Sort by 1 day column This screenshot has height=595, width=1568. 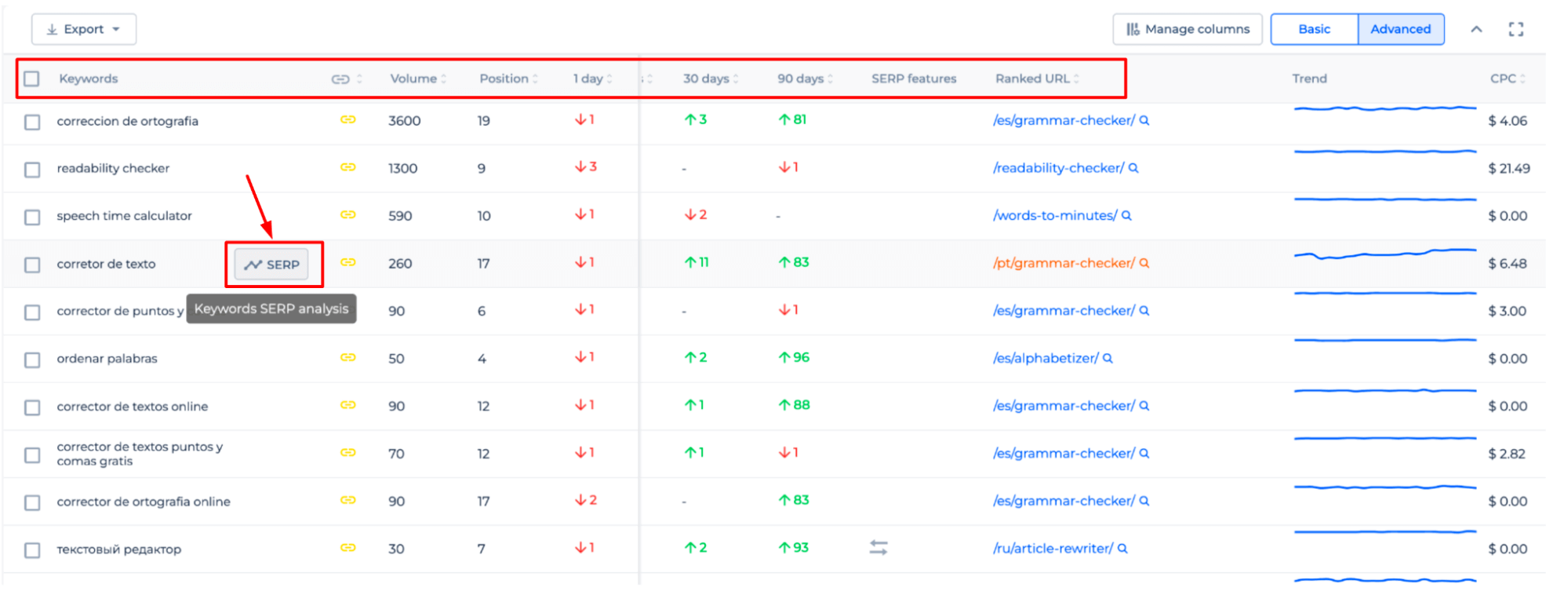(x=592, y=78)
